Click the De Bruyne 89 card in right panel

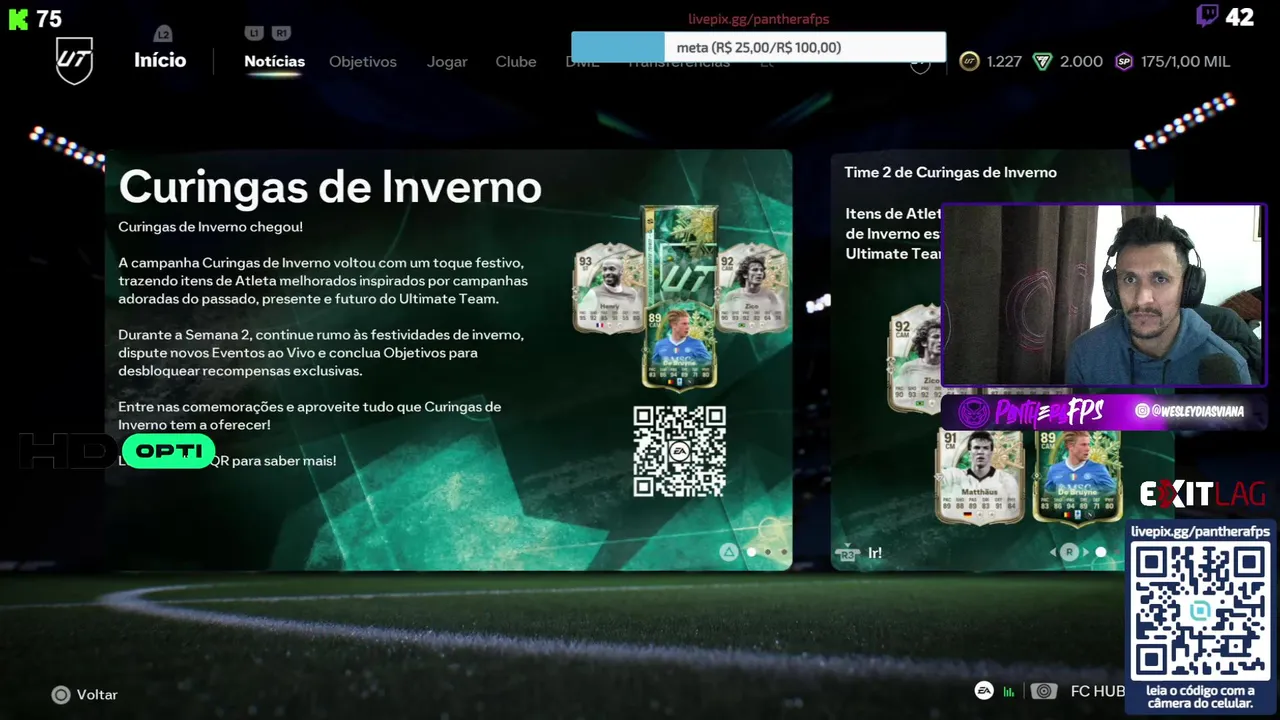coord(1077,478)
